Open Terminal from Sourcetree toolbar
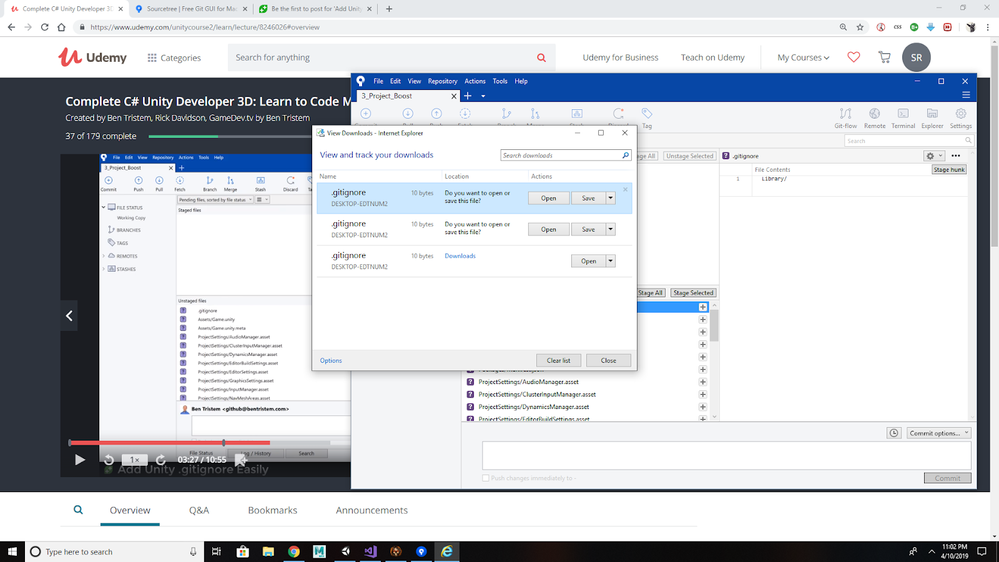Screen dimensions: 999x562 point(903,118)
